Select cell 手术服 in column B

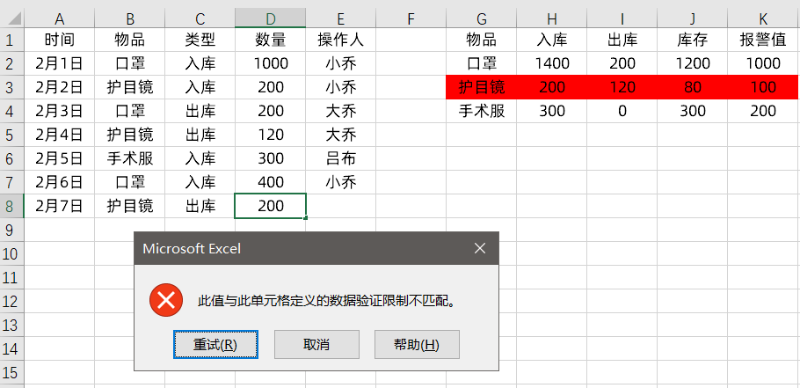tap(130, 159)
